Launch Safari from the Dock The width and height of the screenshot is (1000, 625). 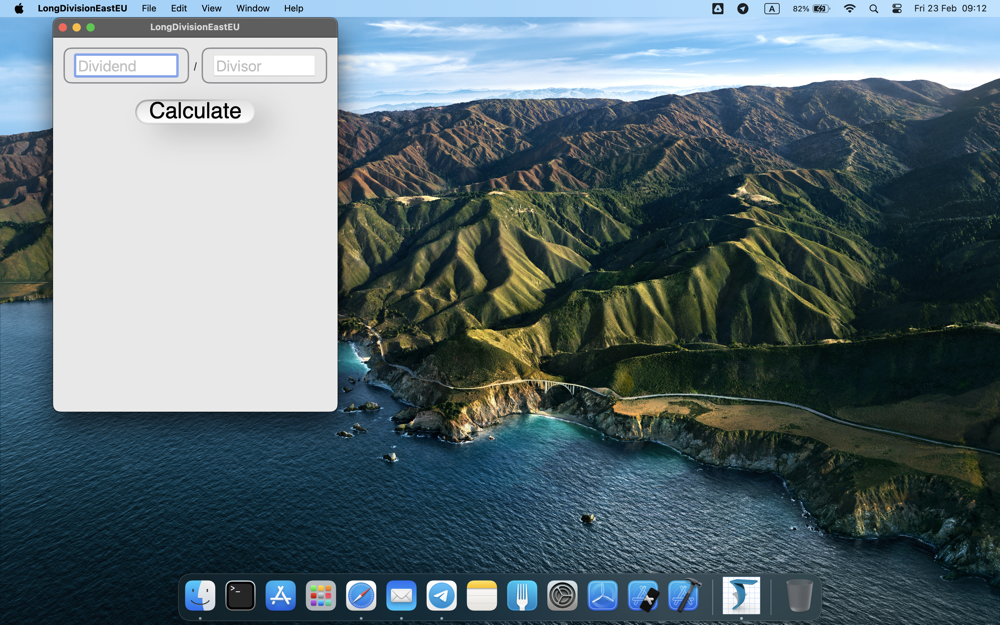(x=361, y=596)
